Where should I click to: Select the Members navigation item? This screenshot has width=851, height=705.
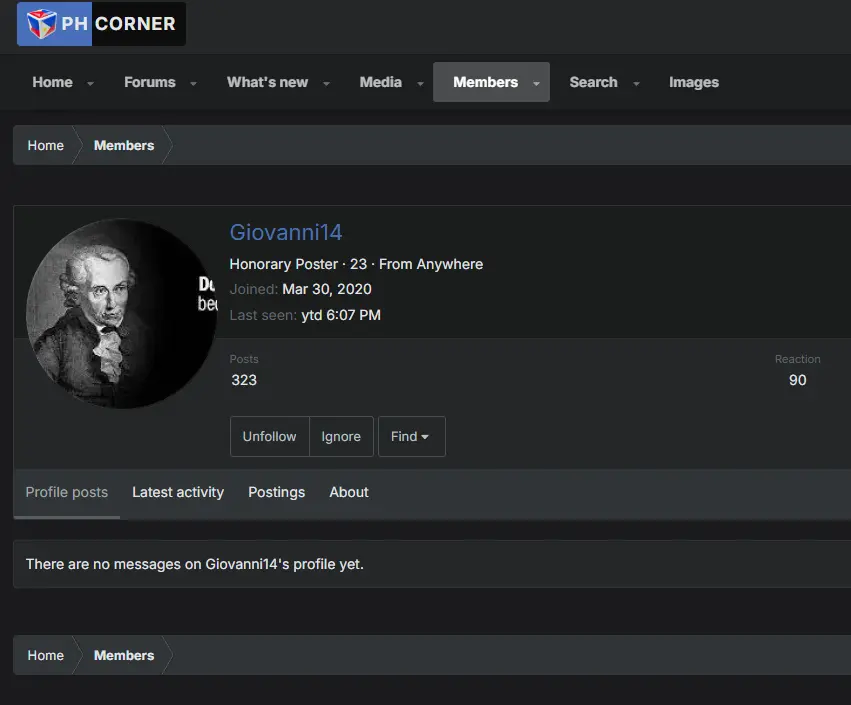485,82
